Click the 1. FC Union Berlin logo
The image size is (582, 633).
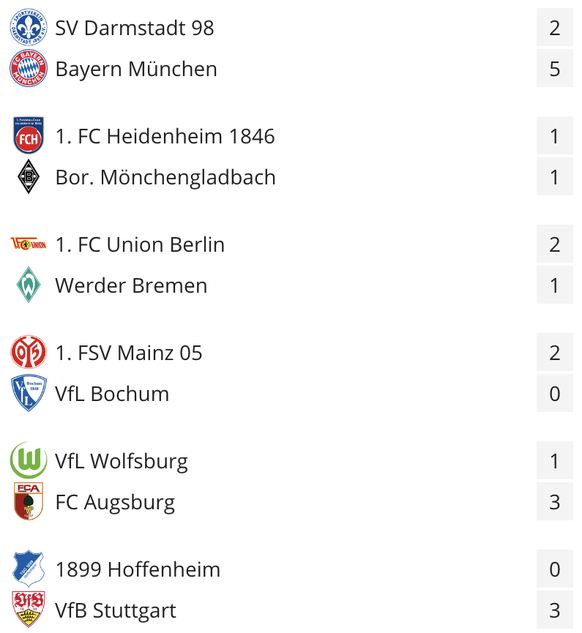coord(28,244)
